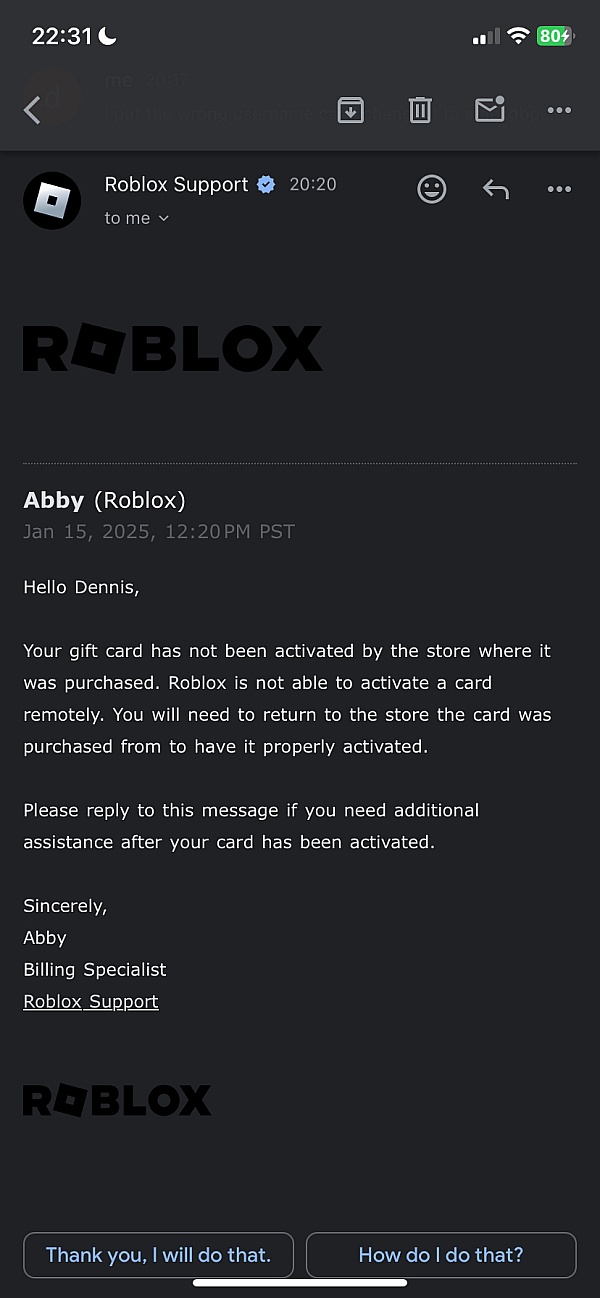The width and height of the screenshot is (600, 1298).
Task: Archive this email using the archive icon
Action: 350,110
